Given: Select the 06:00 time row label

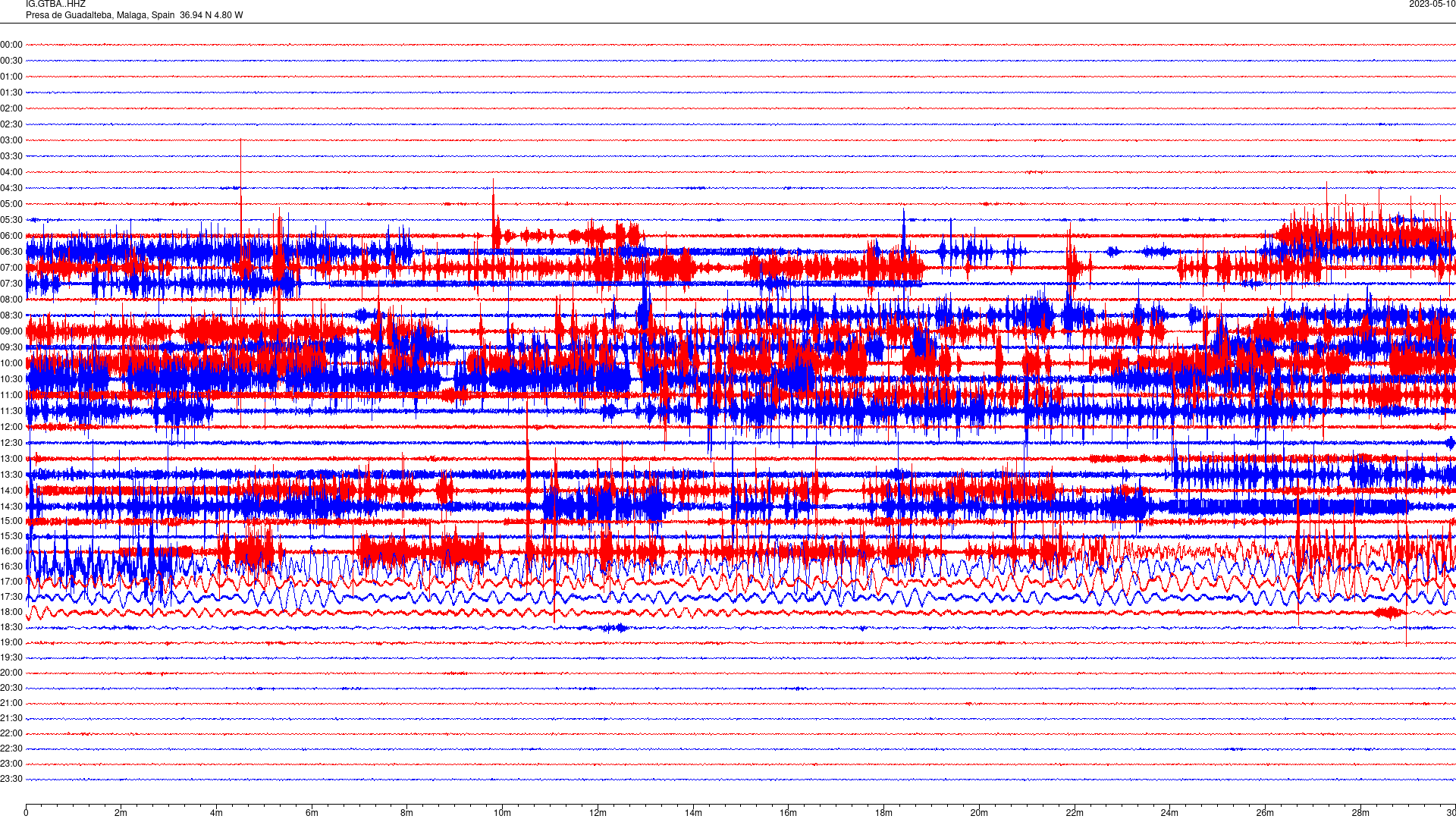Looking at the screenshot, I should coord(11,236).
